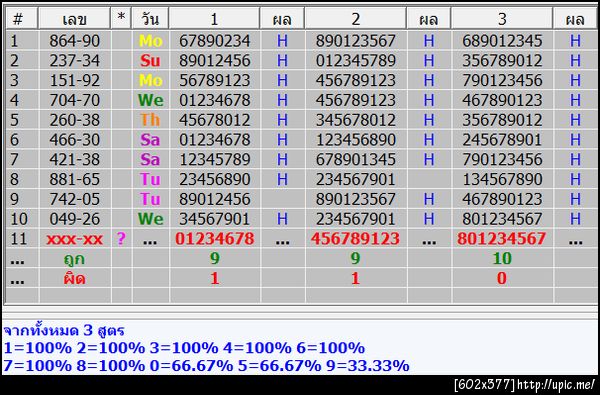Click the red '0' wrong count

[x=502, y=279]
